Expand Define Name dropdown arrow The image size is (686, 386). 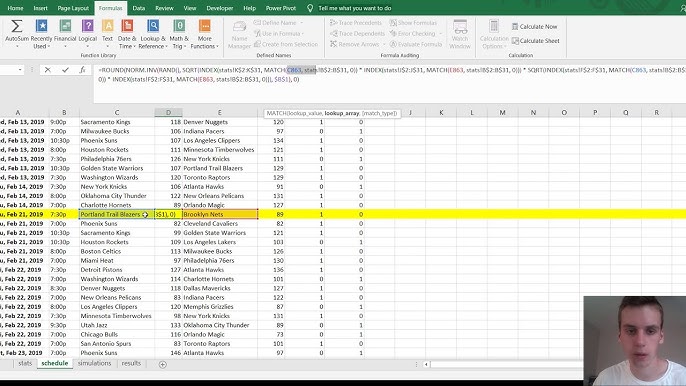(x=301, y=23)
